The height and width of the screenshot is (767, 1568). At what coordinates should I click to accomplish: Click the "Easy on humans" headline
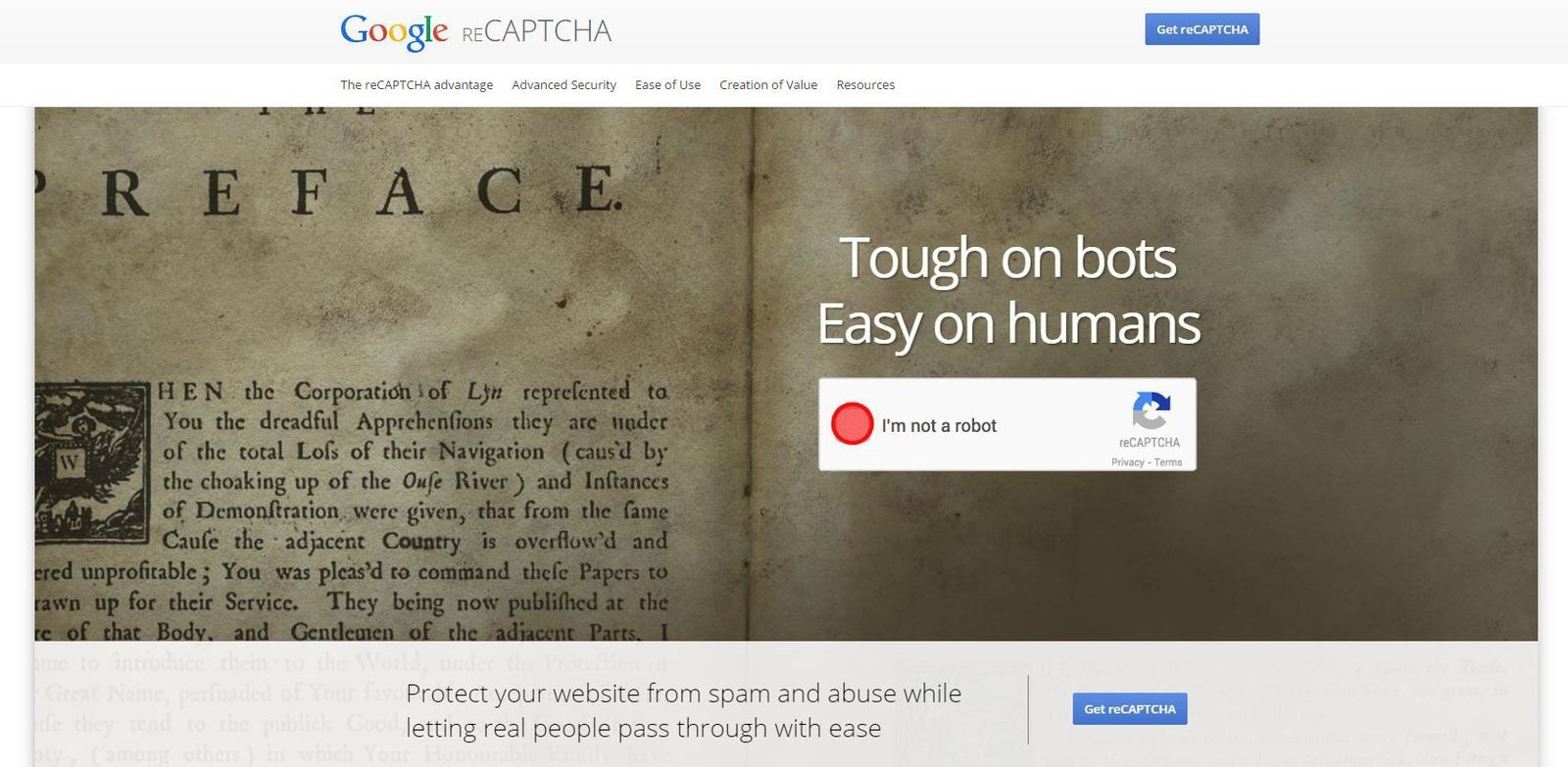point(1008,324)
